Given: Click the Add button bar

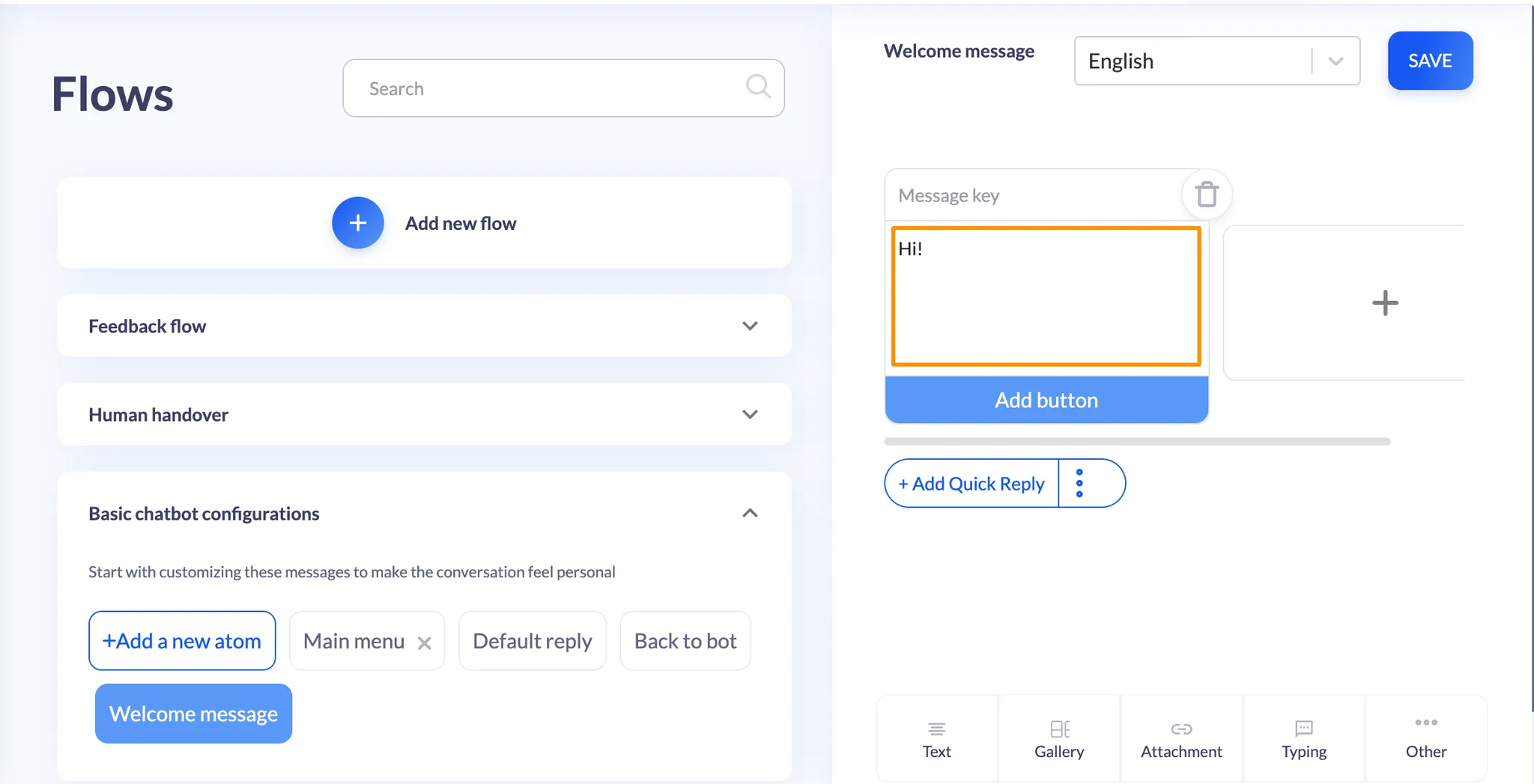Looking at the screenshot, I should [x=1046, y=400].
